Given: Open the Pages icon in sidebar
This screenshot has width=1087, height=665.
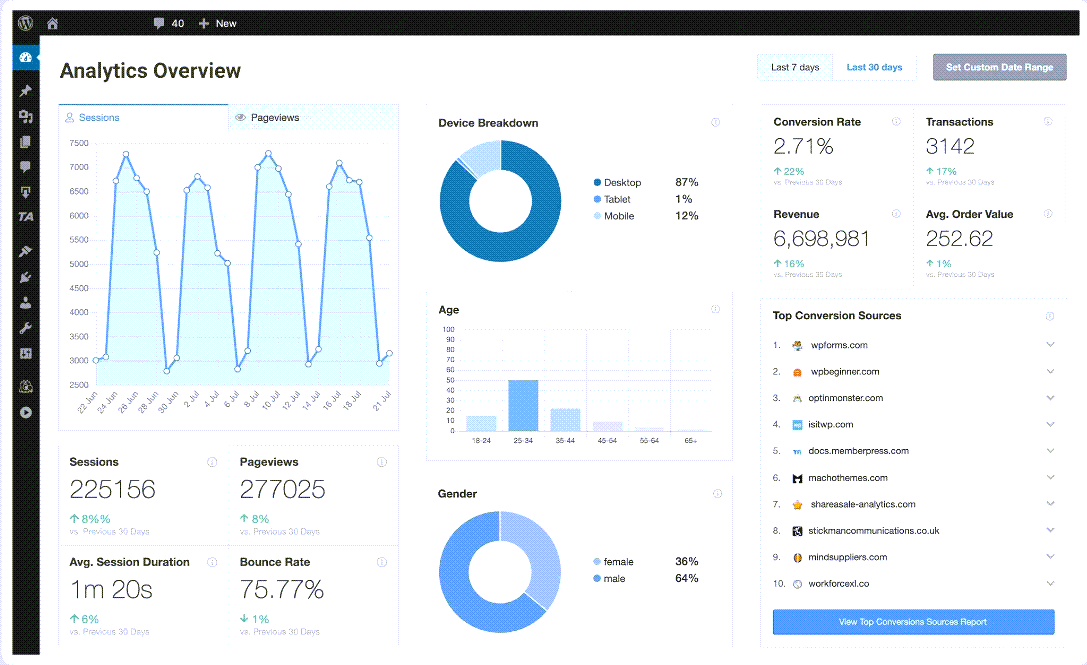Looking at the screenshot, I should click(26, 142).
